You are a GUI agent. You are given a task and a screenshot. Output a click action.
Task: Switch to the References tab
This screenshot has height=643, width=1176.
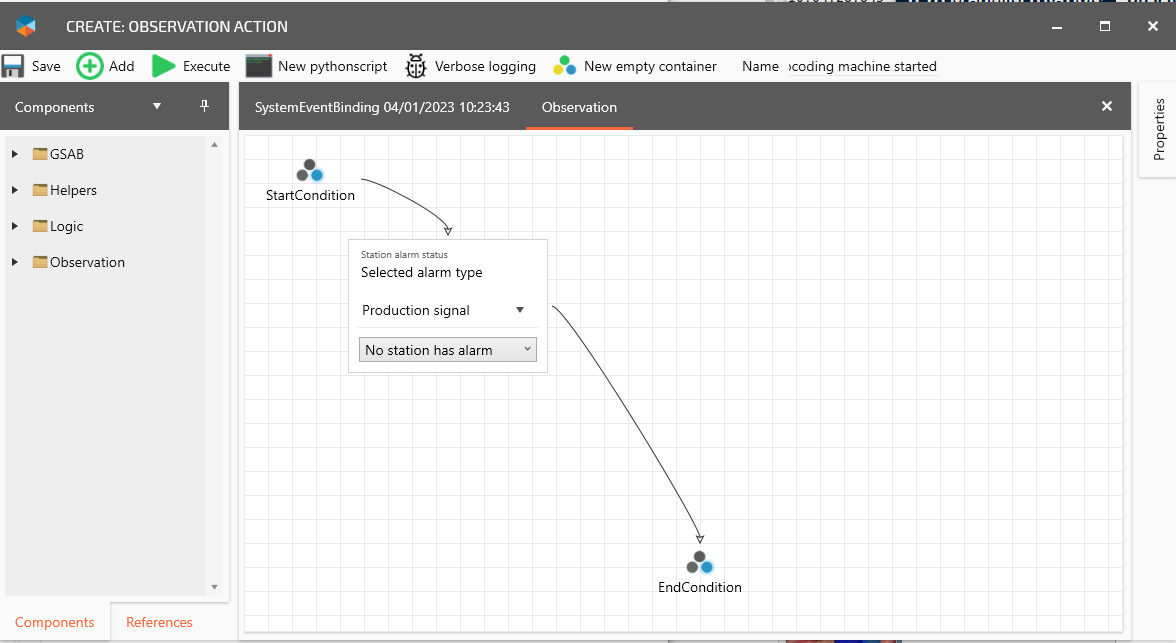pos(159,622)
